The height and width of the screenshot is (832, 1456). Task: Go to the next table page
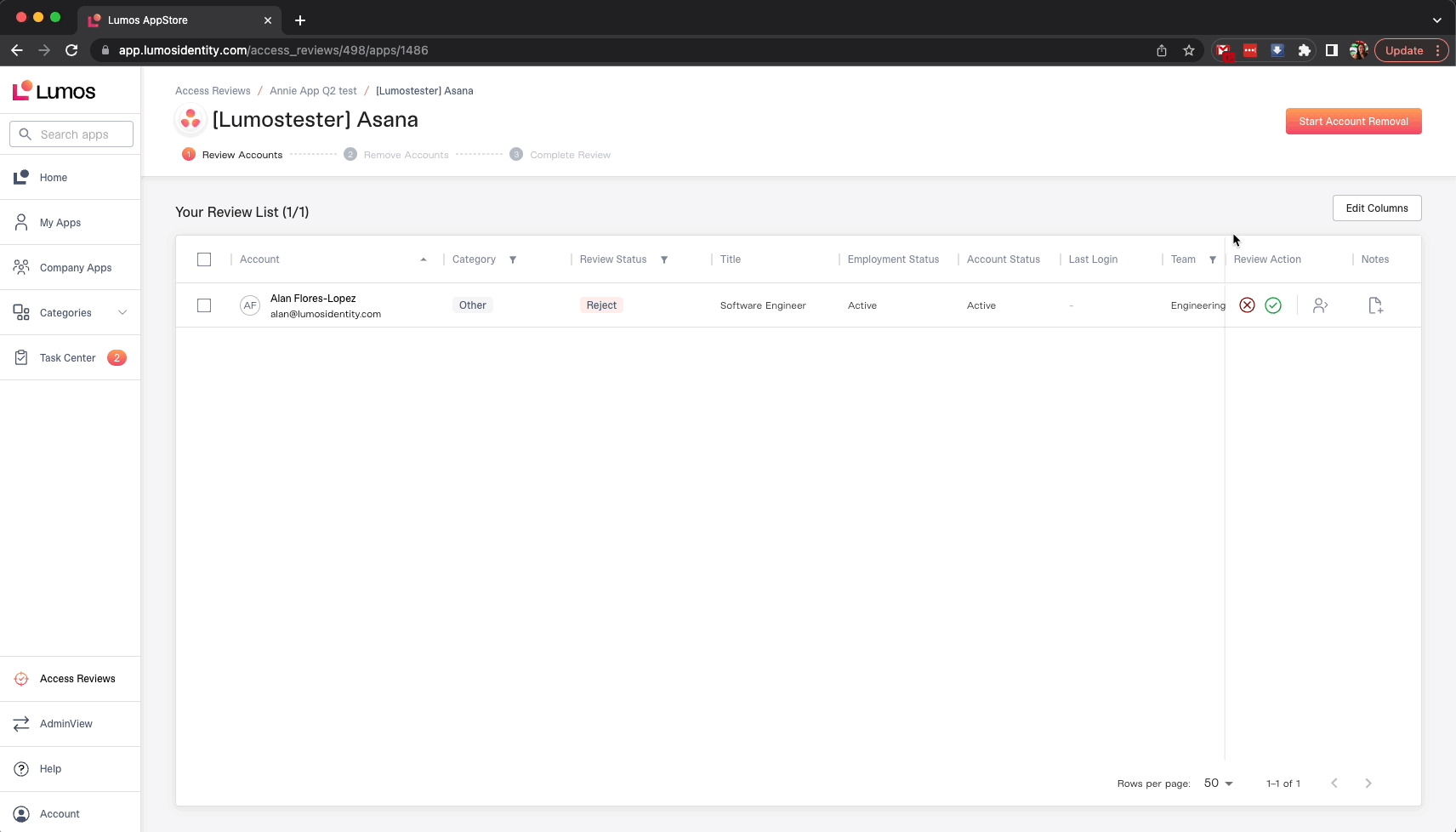coord(1368,783)
